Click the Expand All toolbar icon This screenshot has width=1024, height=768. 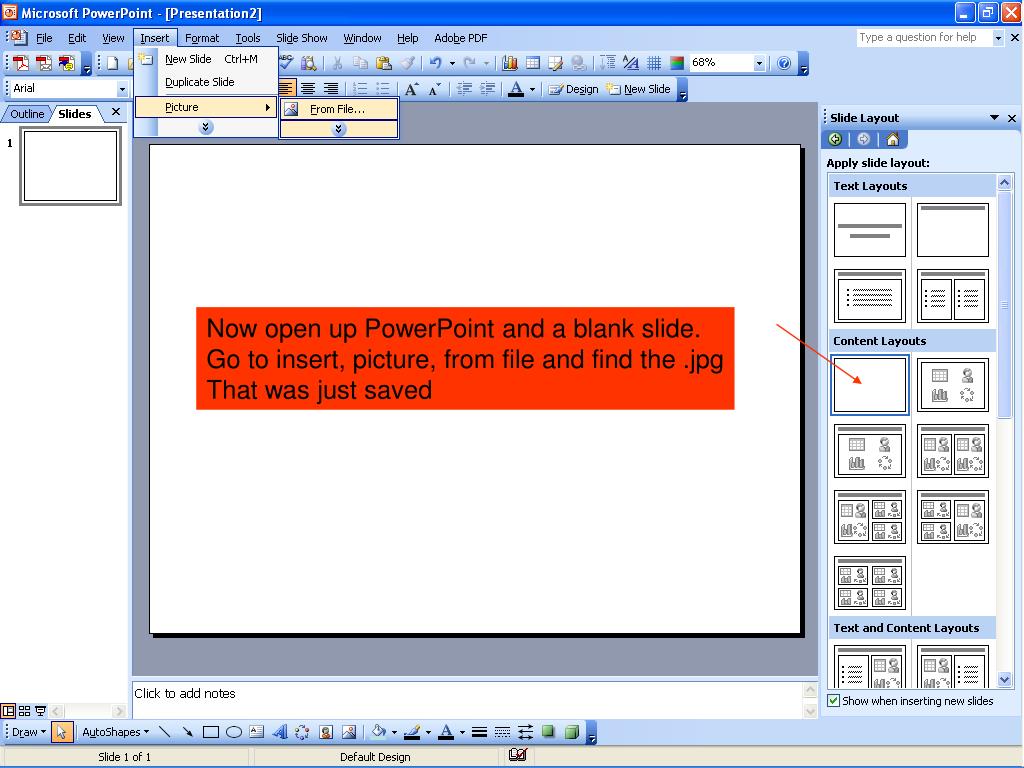(x=607, y=63)
